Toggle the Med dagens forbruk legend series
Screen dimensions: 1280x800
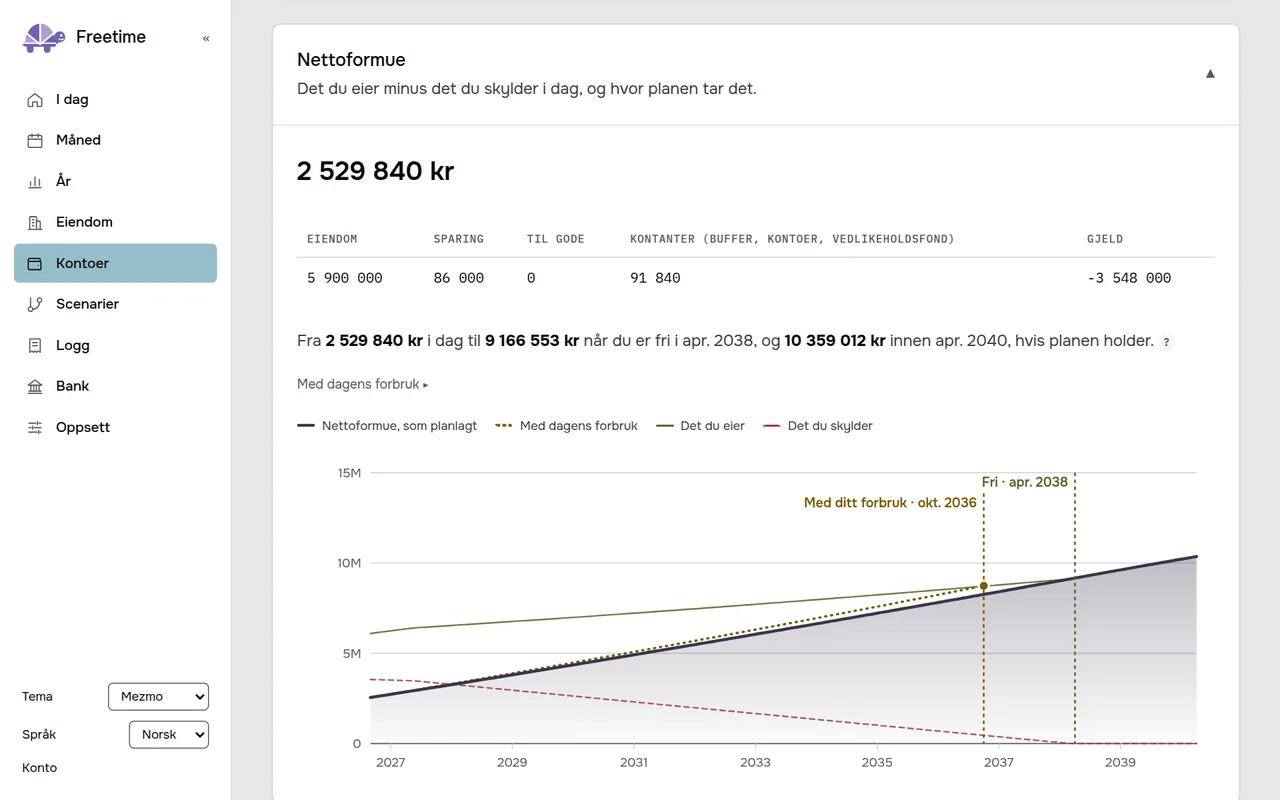(566, 426)
